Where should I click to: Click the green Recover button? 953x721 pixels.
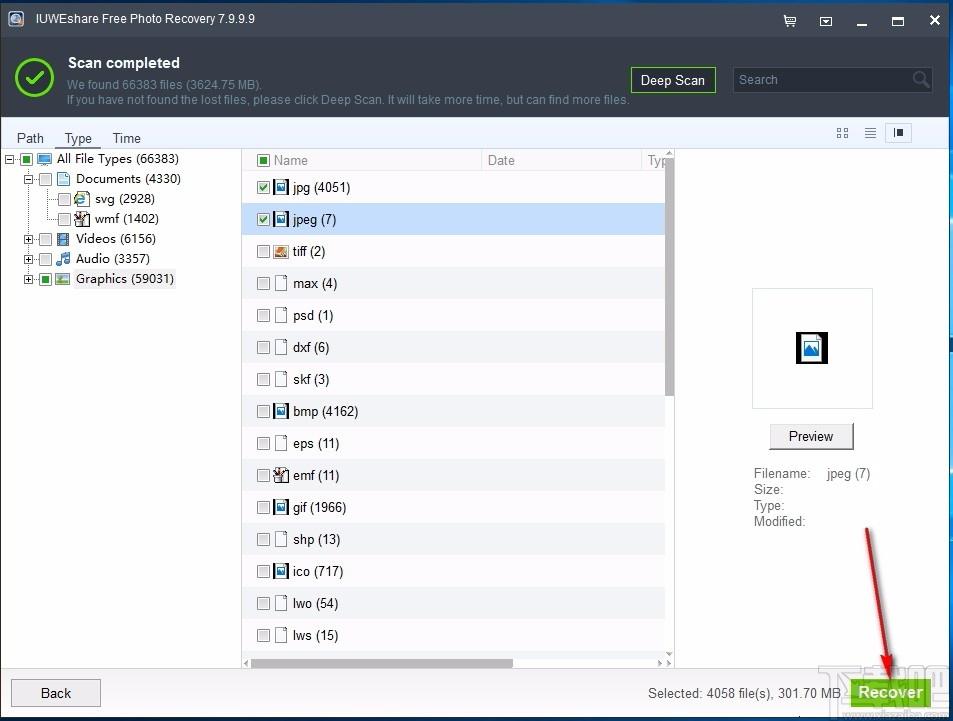click(890, 692)
